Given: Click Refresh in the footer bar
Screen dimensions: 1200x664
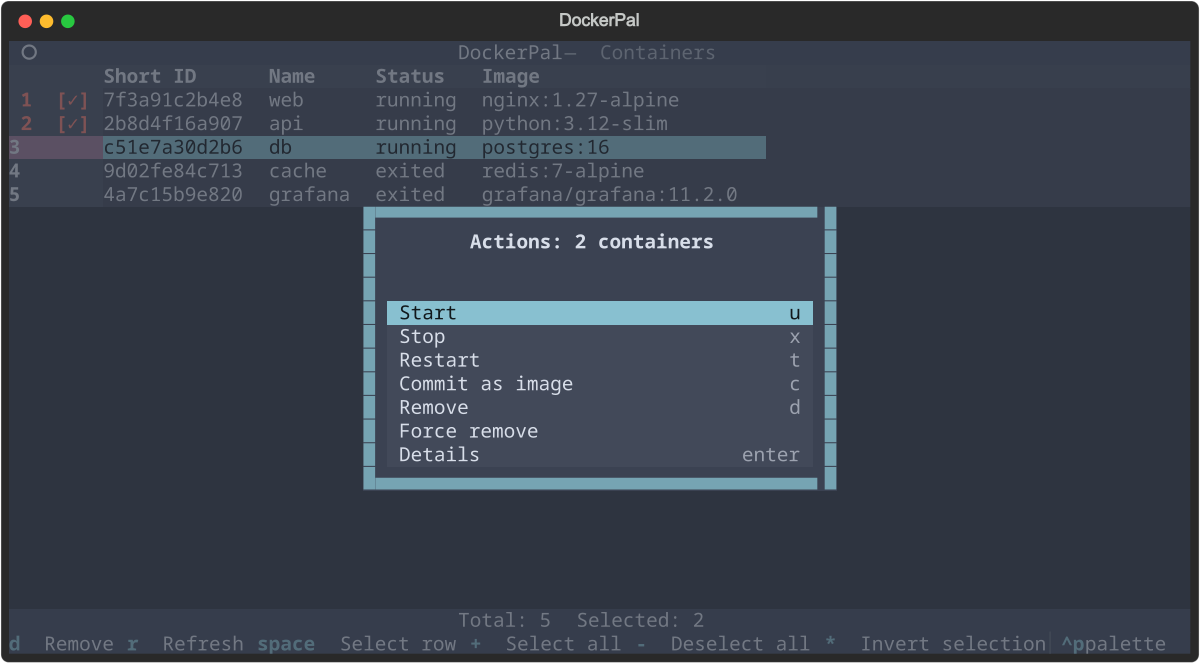Looking at the screenshot, I should (203, 644).
